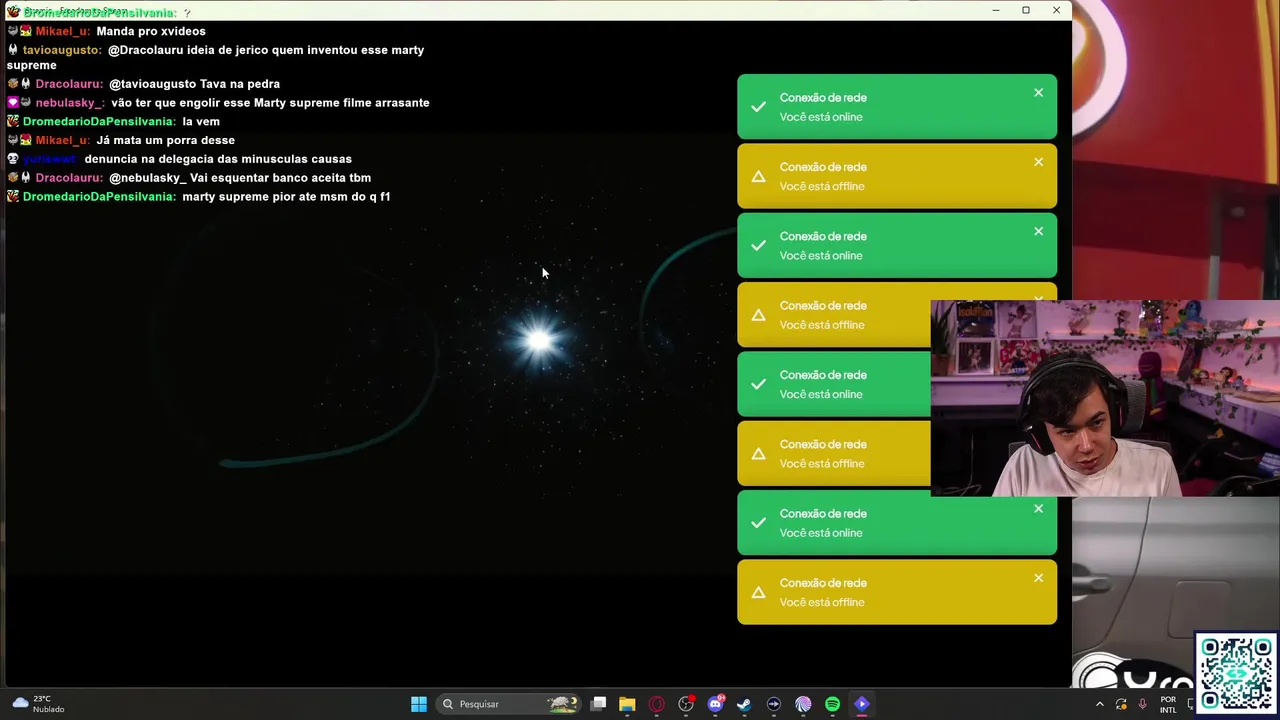Click warning triangle in third offline notification

coord(758,454)
